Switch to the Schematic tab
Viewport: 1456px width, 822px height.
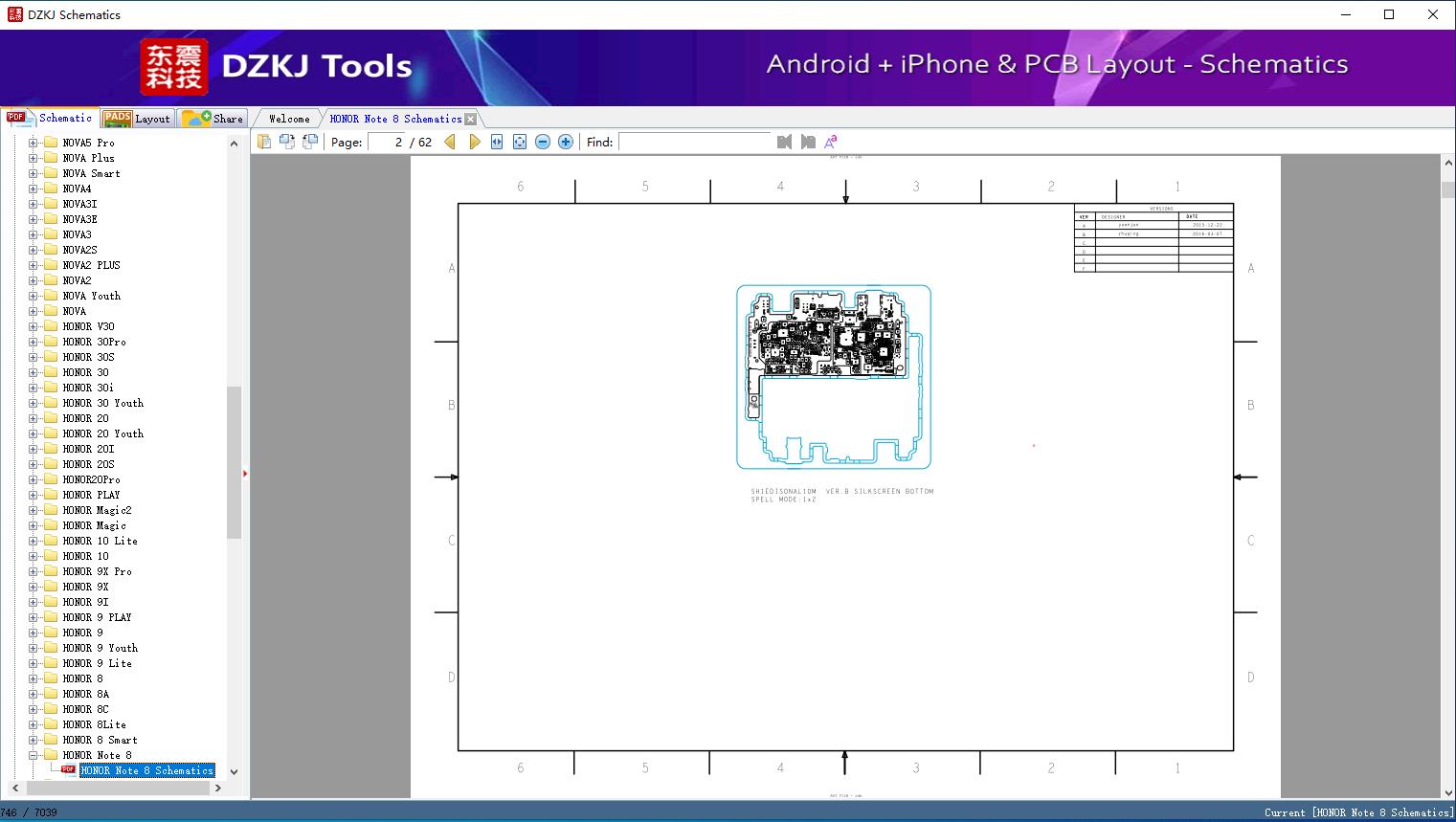(51, 118)
